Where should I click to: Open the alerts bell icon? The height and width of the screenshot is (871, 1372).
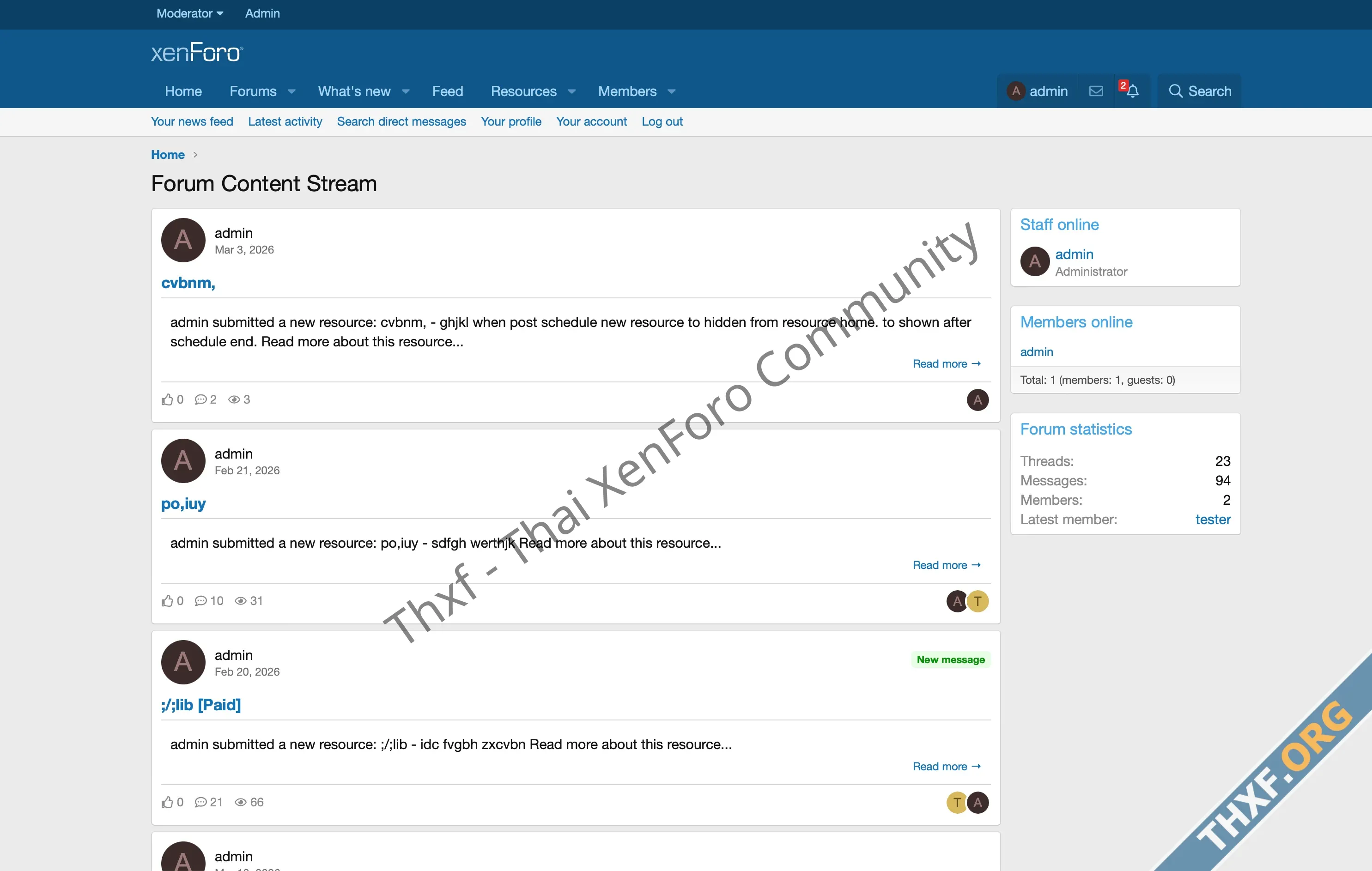coord(1132,91)
